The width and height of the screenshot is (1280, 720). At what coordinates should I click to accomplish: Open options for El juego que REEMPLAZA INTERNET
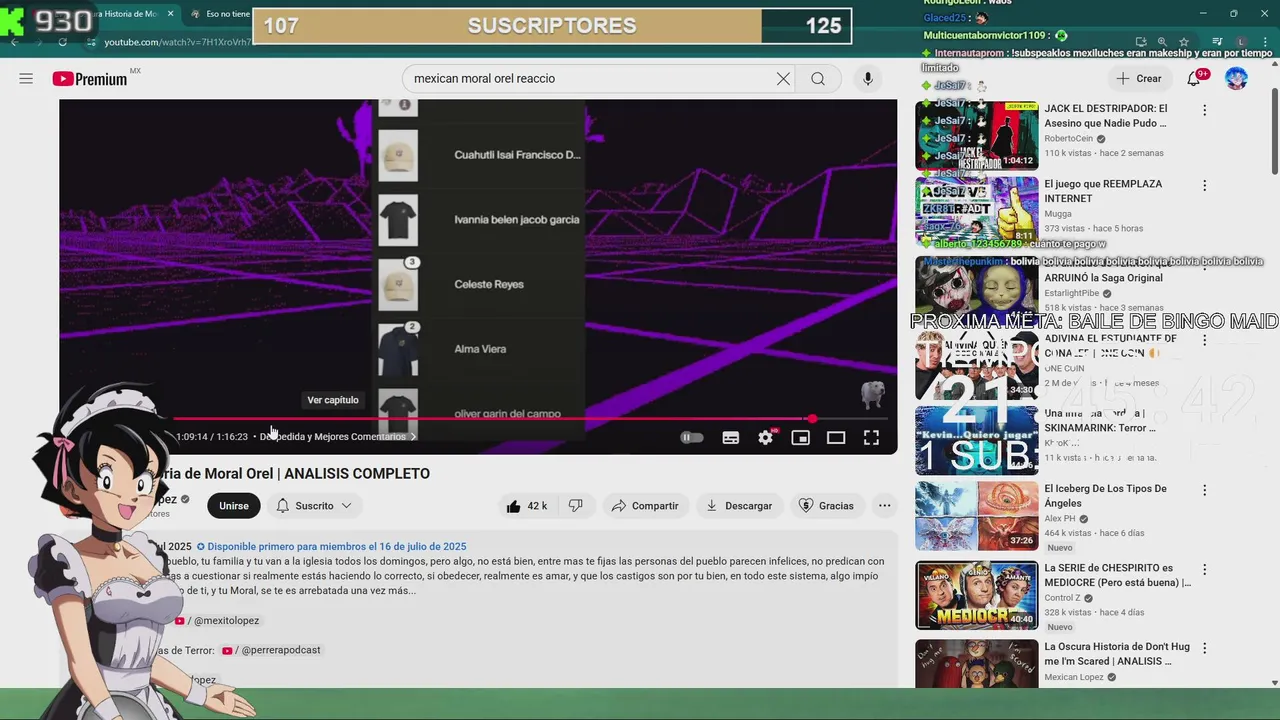[x=1204, y=186]
